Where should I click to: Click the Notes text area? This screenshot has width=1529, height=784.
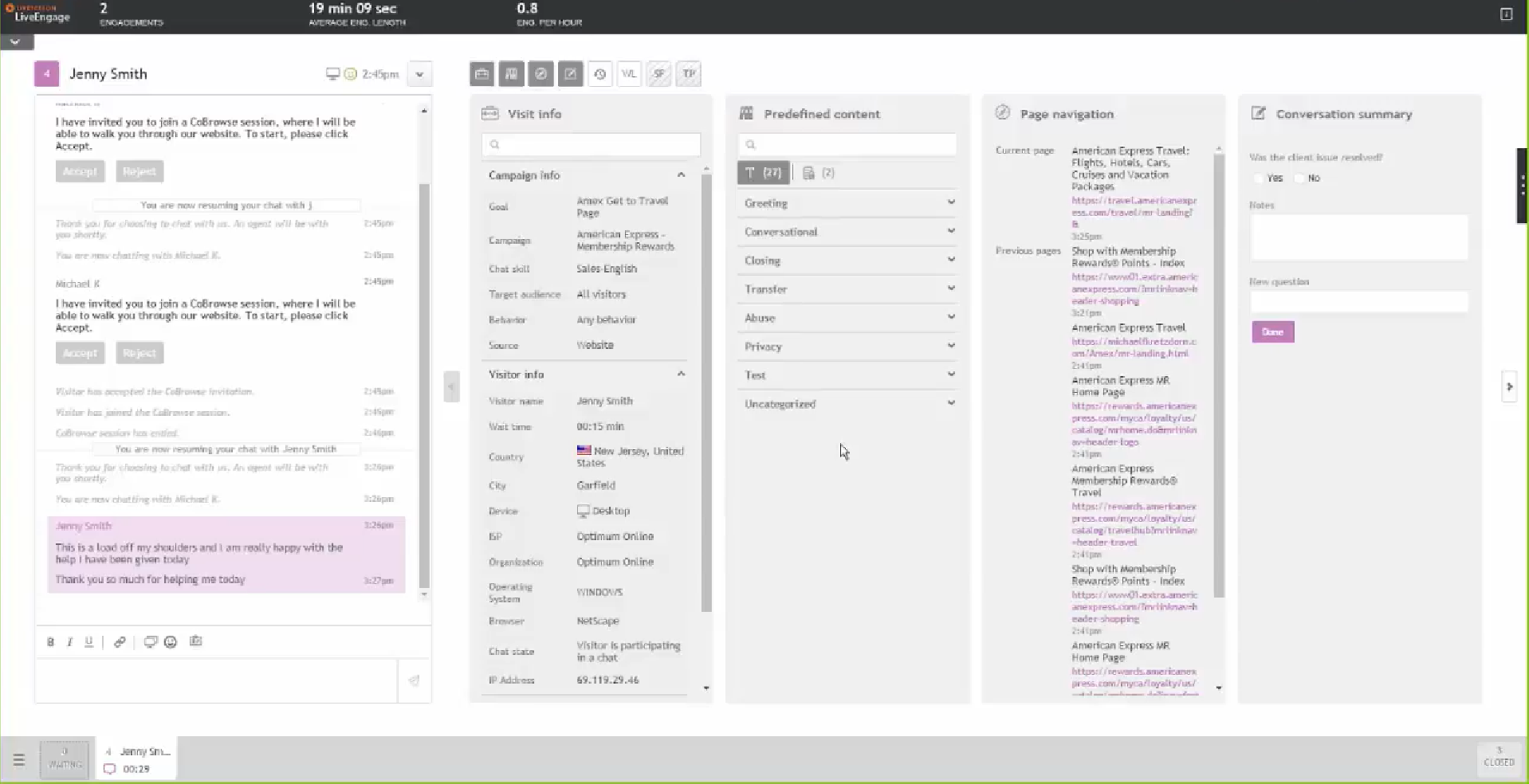click(x=1358, y=237)
